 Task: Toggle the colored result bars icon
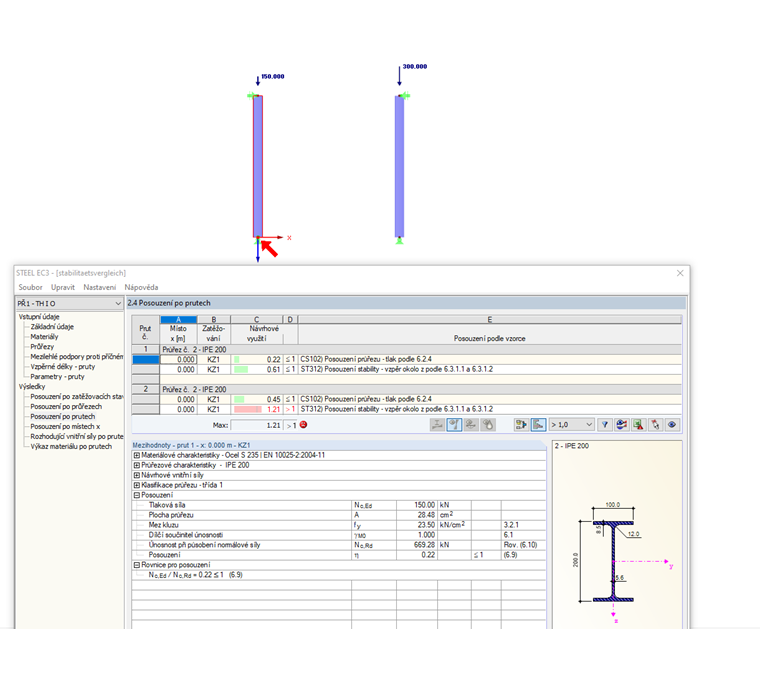click(538, 425)
